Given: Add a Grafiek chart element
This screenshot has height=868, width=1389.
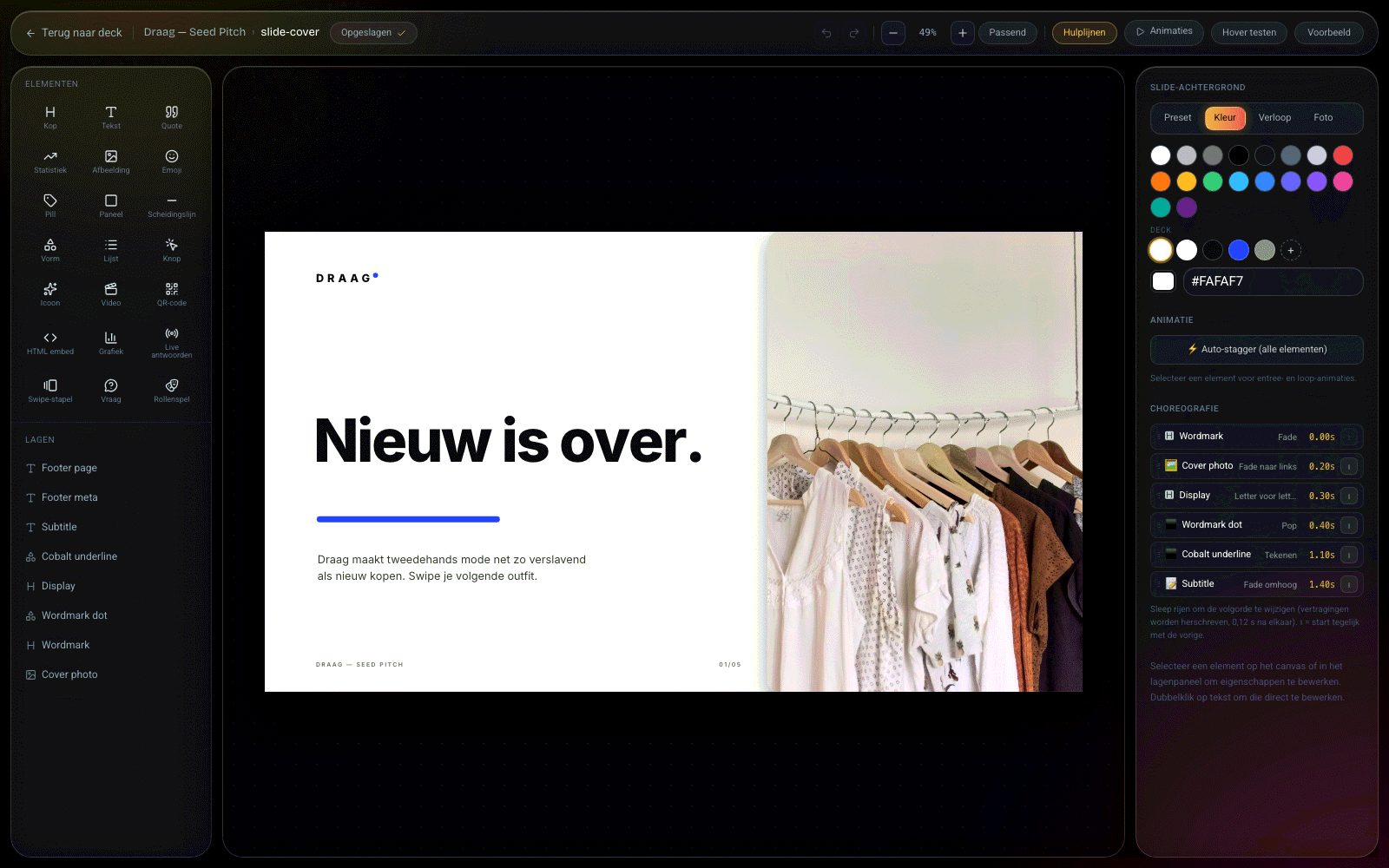Looking at the screenshot, I should coord(111,343).
